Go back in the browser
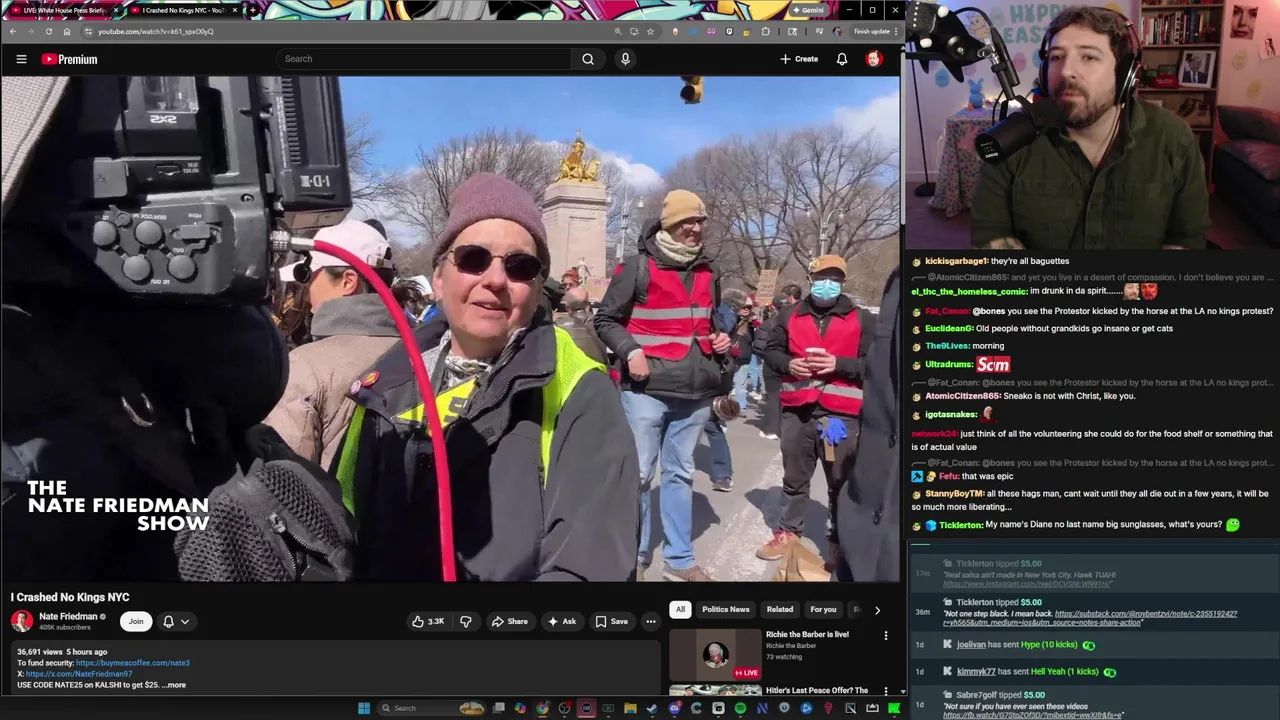Viewport: 1280px width, 720px height. (x=12, y=31)
